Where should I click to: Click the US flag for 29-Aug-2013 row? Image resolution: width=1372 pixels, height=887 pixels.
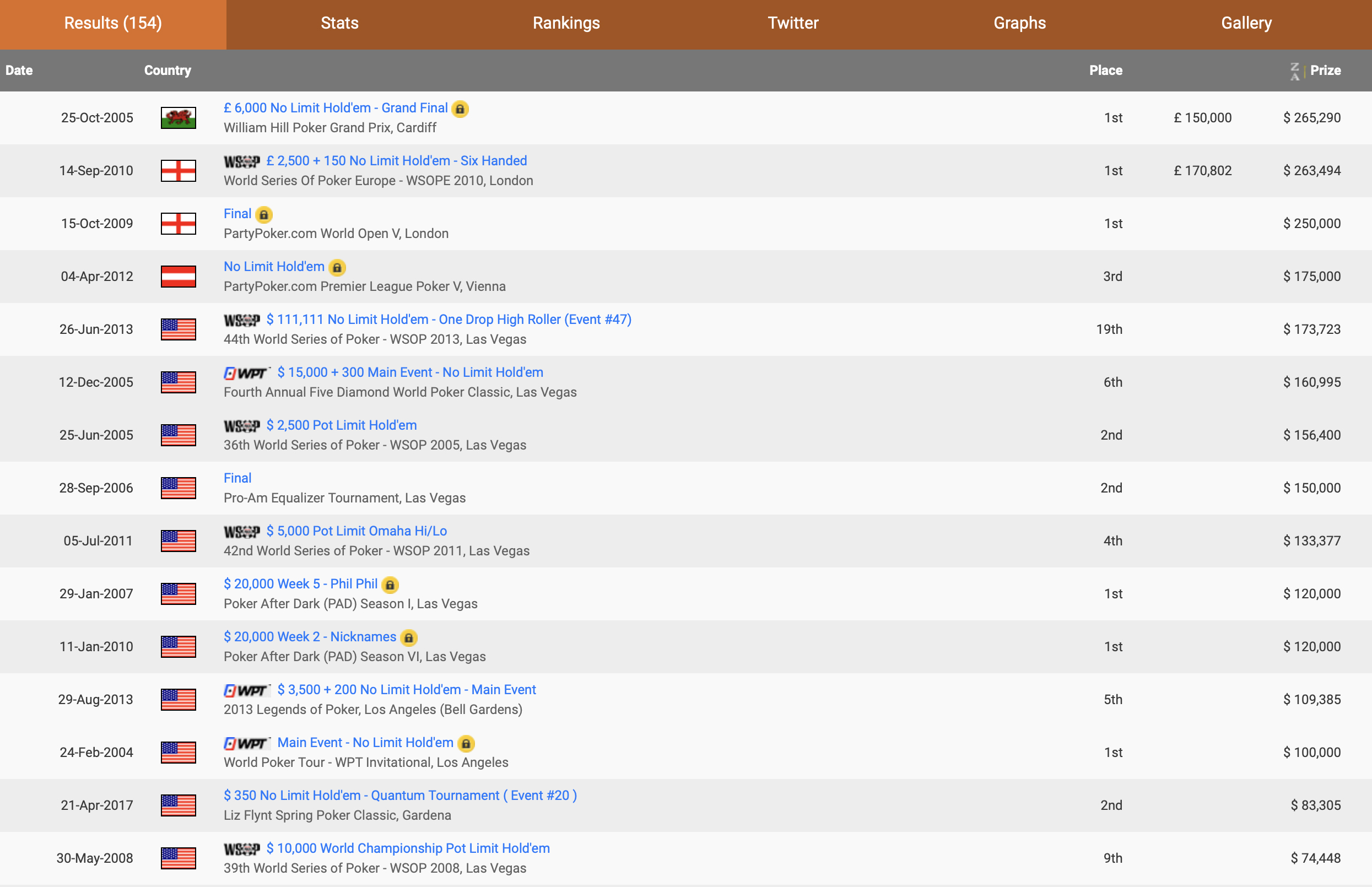(178, 700)
